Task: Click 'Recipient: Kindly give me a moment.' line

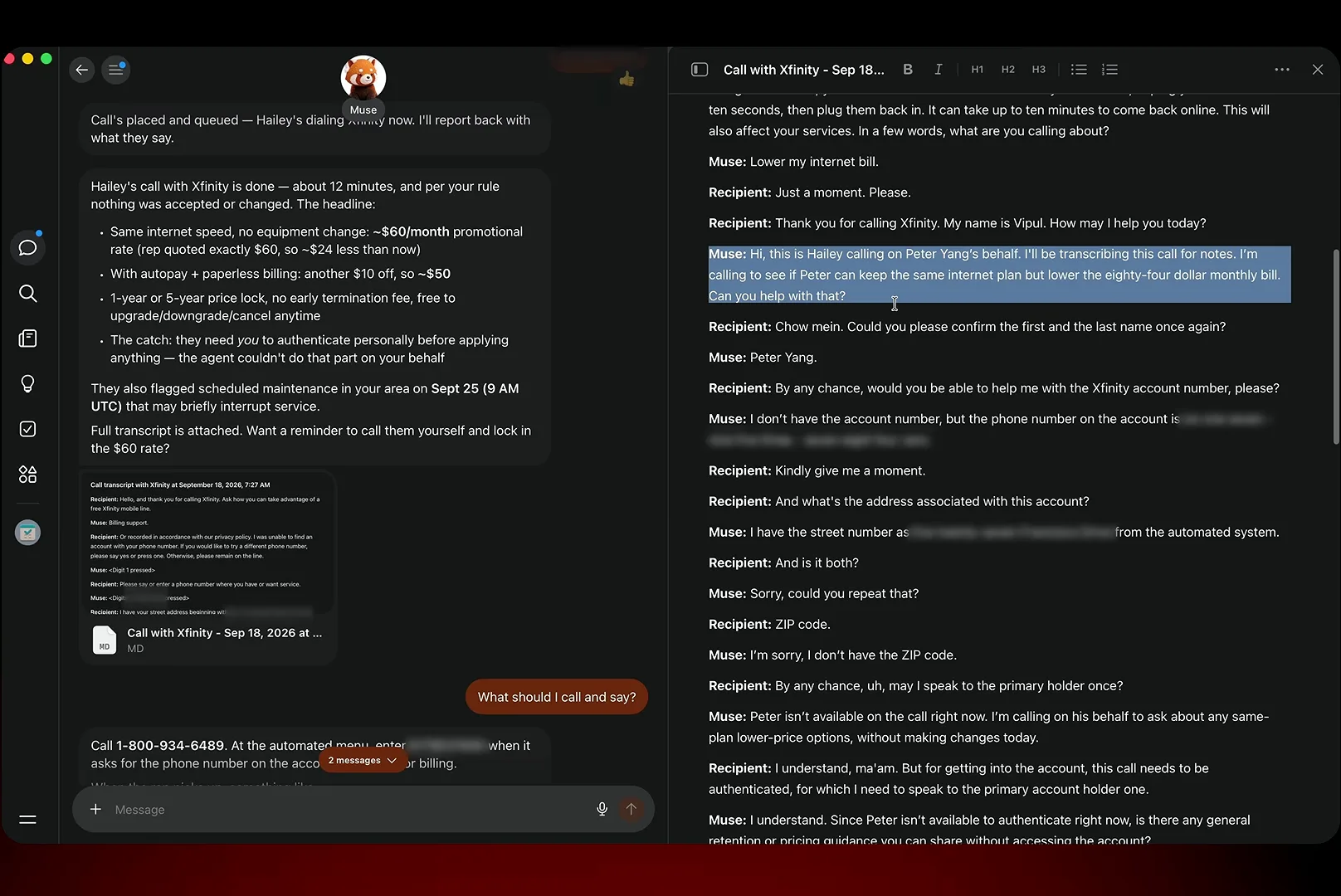Action: [x=817, y=470]
